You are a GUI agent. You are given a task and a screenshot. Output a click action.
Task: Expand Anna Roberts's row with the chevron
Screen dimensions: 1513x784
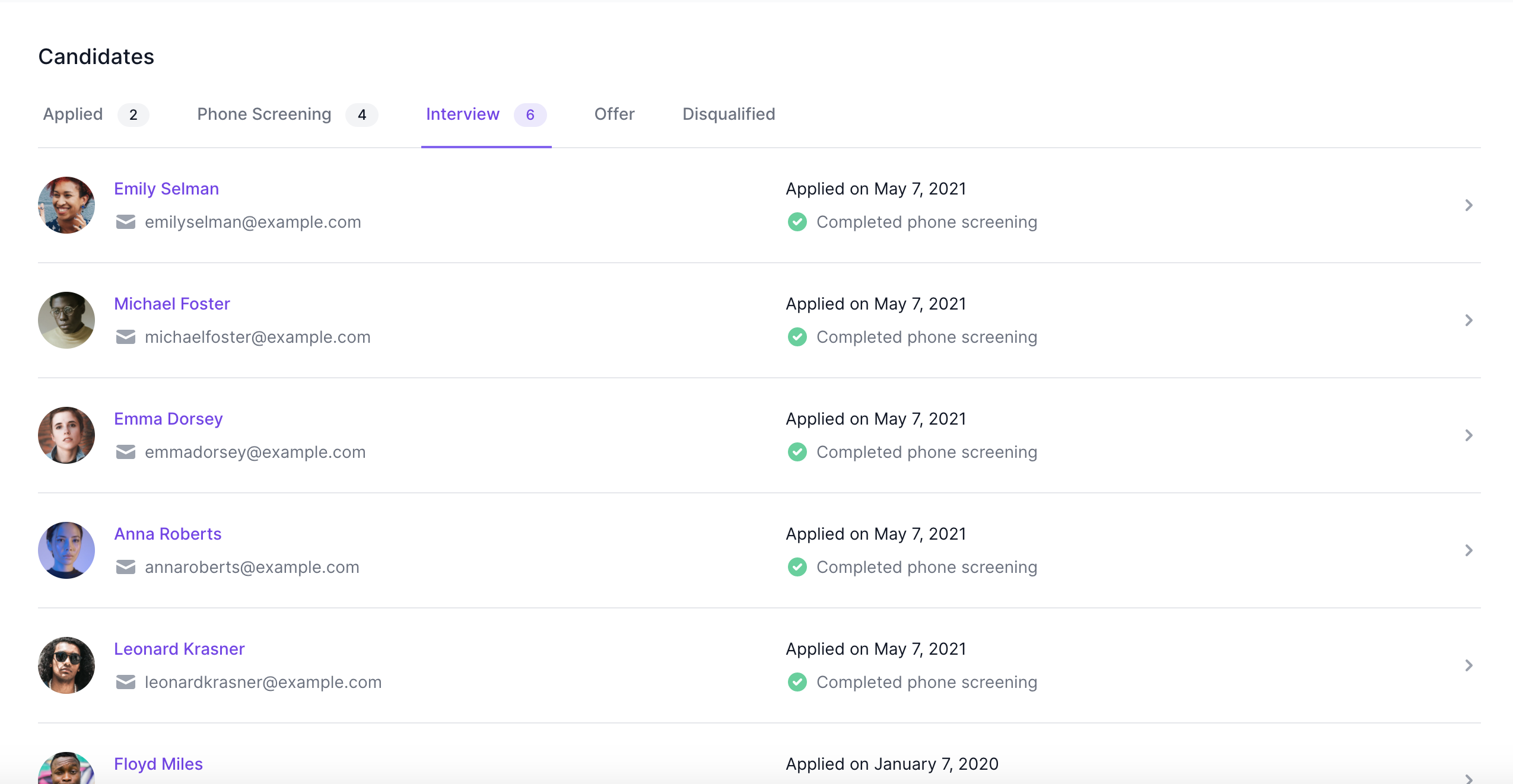(x=1469, y=550)
